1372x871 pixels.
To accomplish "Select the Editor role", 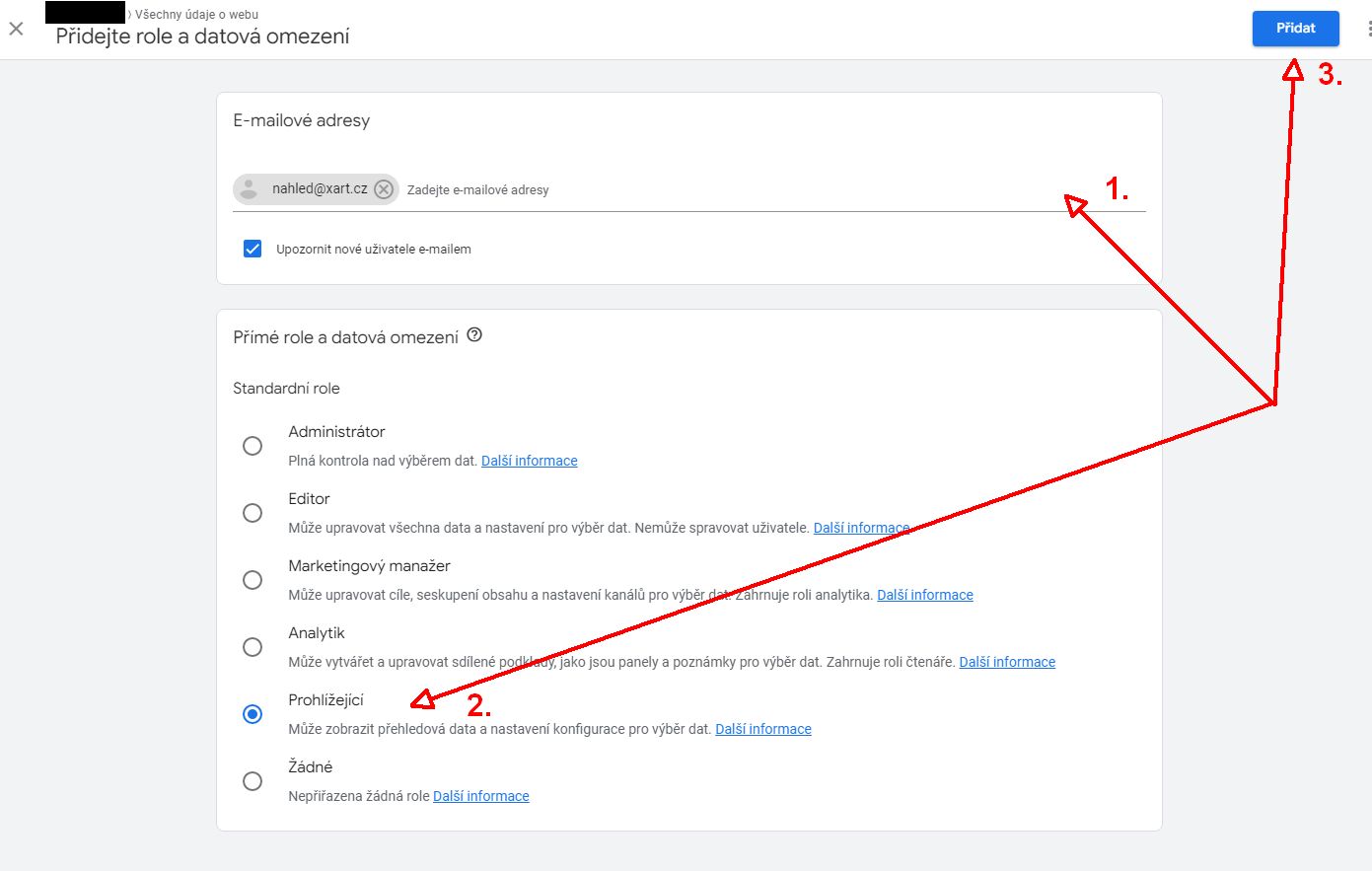I will click(x=253, y=513).
